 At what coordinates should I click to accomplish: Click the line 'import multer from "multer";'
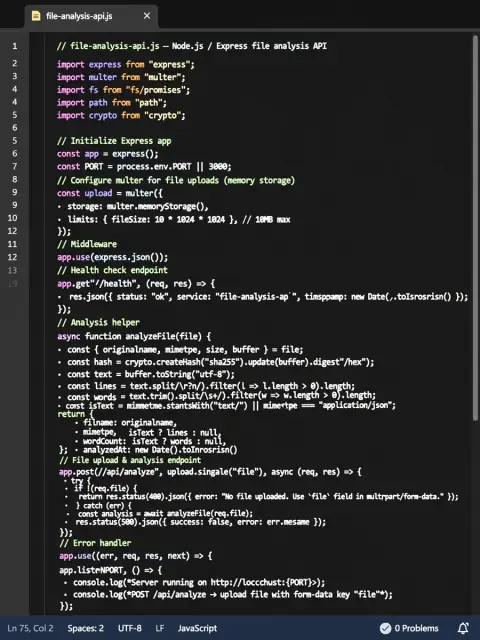(x=121, y=77)
